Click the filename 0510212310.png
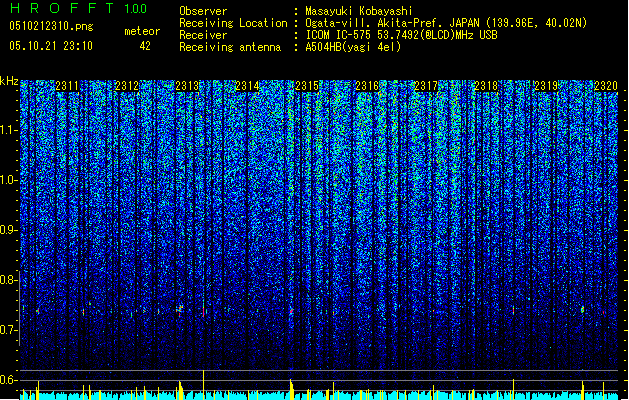Screen dimensions: 629x400 (x=51, y=27)
